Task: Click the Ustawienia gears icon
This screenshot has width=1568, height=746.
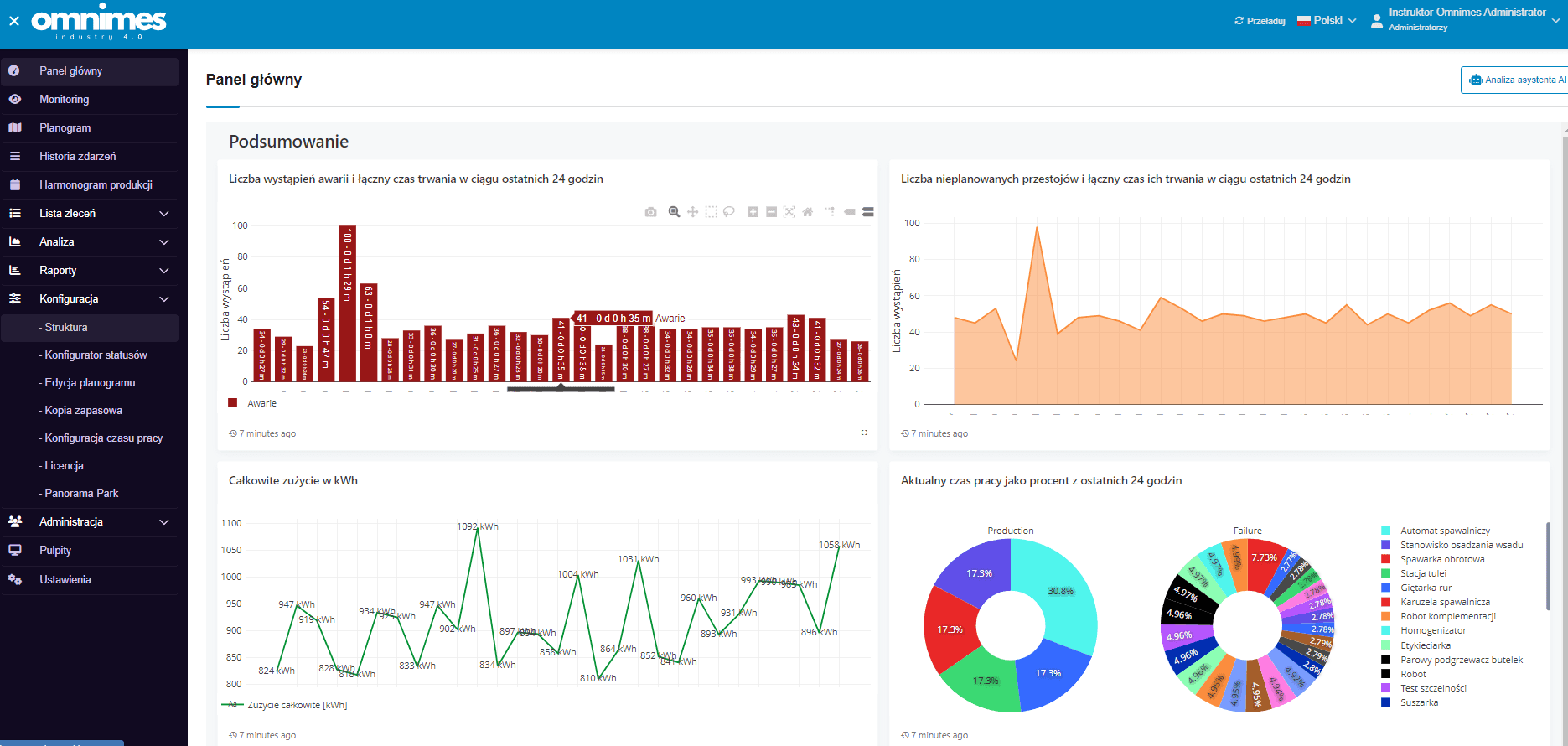Action: point(14,580)
